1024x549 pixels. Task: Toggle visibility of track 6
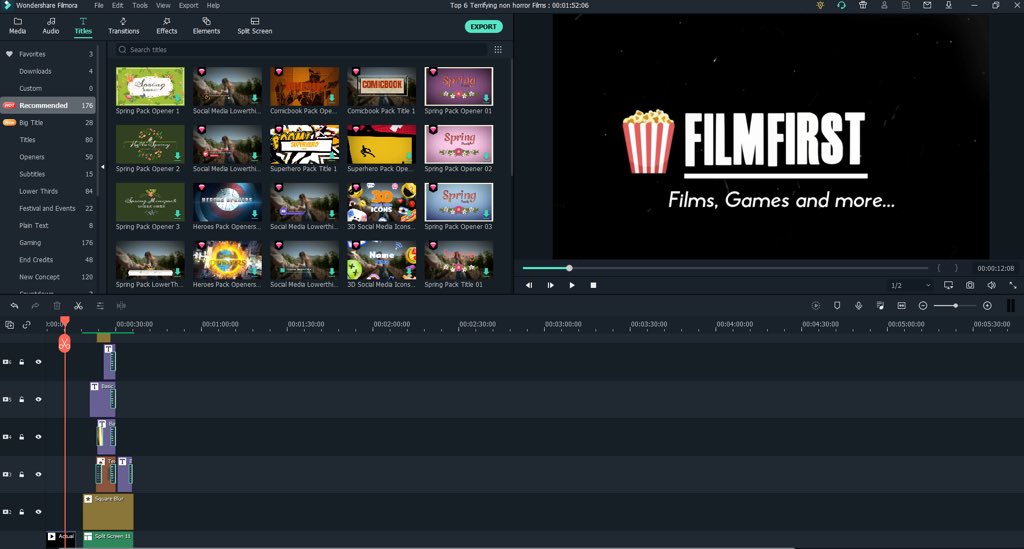(x=39, y=362)
